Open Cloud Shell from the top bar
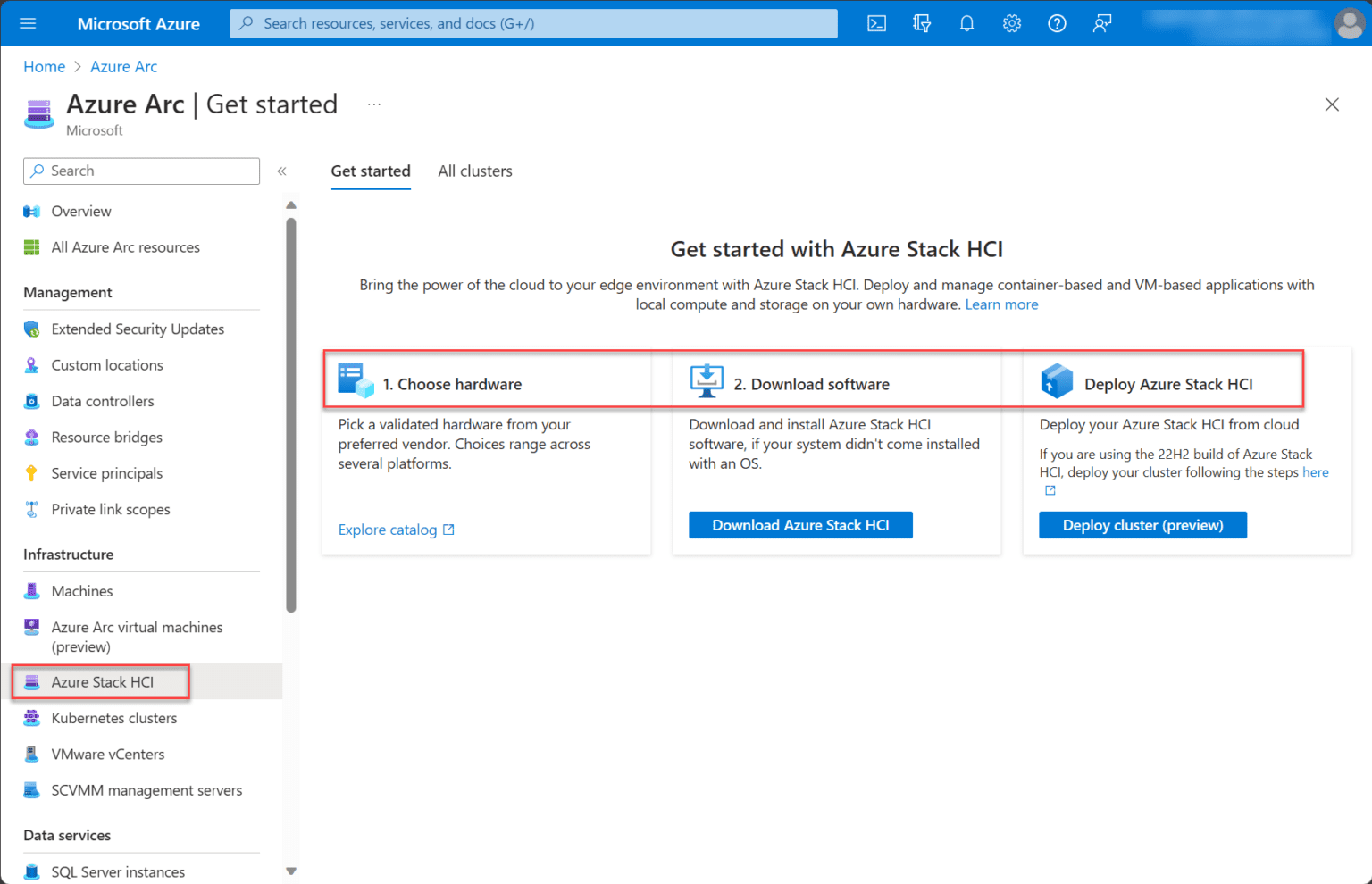 click(876, 23)
